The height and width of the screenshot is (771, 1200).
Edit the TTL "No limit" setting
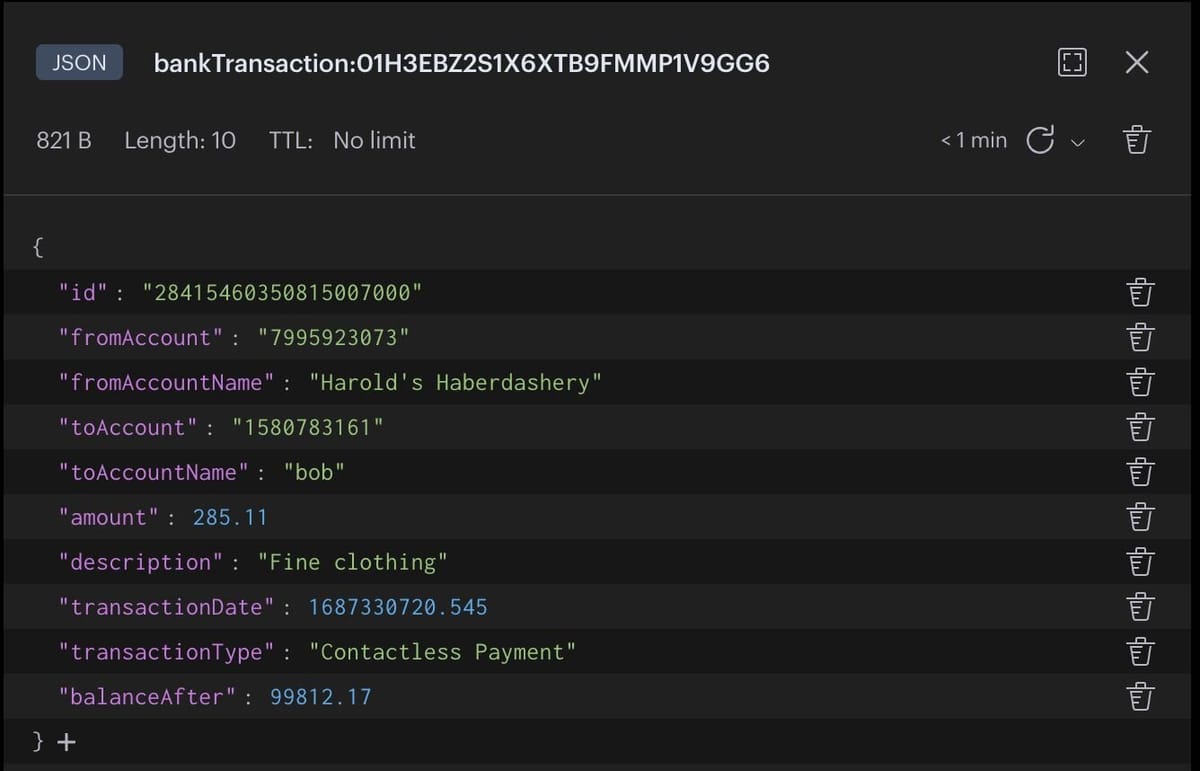click(x=374, y=140)
